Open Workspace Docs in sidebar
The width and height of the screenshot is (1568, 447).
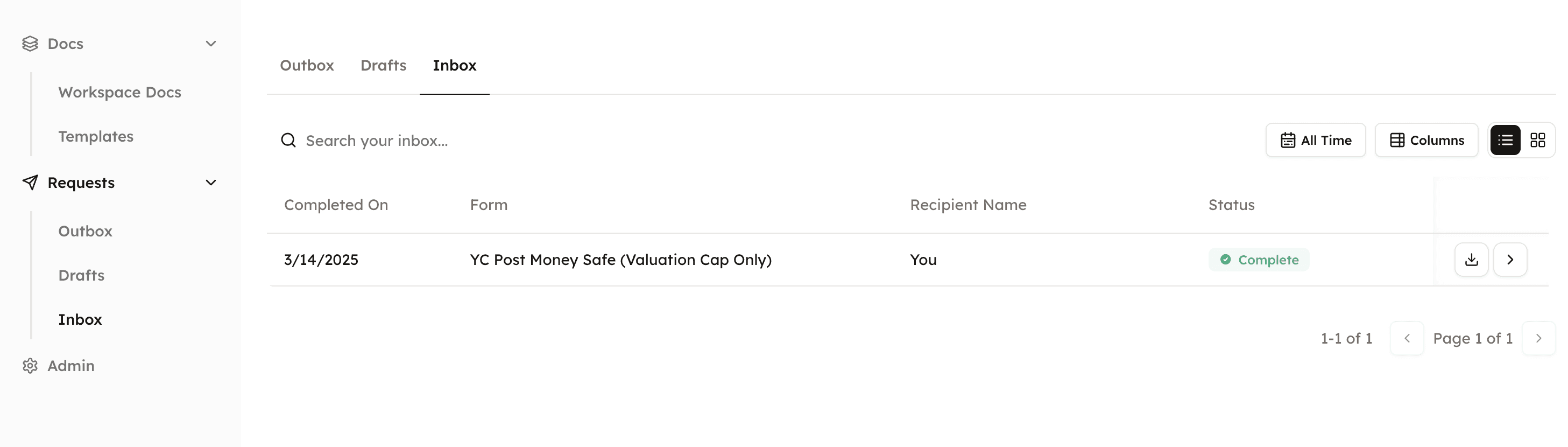click(x=119, y=93)
